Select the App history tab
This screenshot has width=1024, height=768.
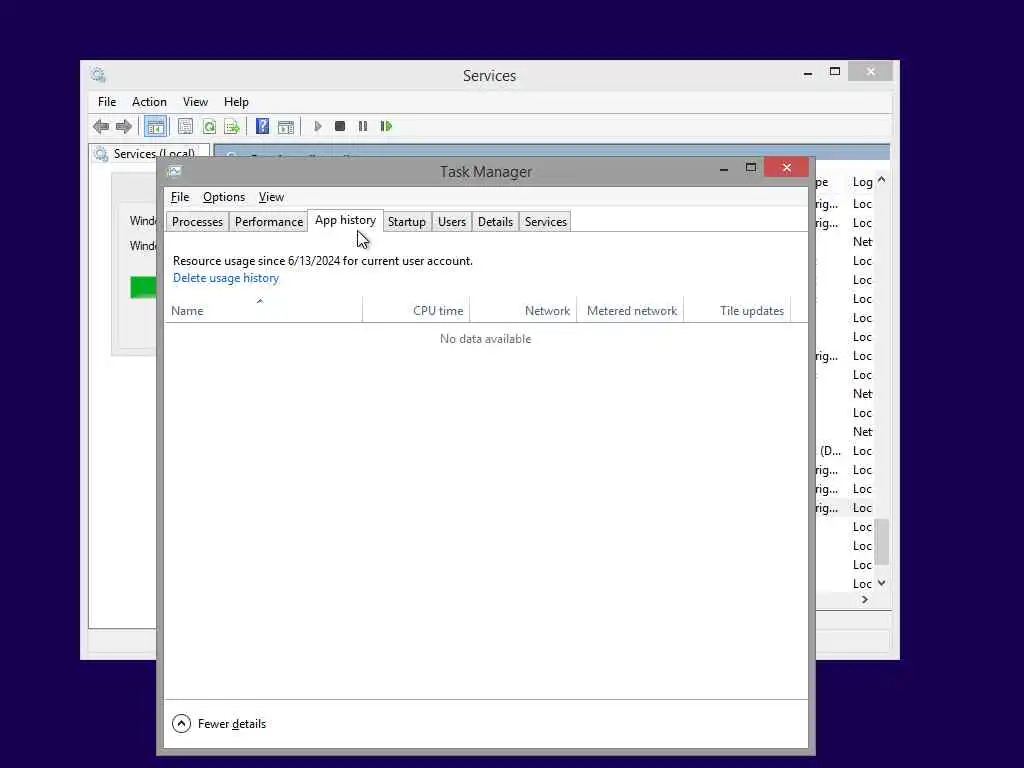click(x=345, y=220)
